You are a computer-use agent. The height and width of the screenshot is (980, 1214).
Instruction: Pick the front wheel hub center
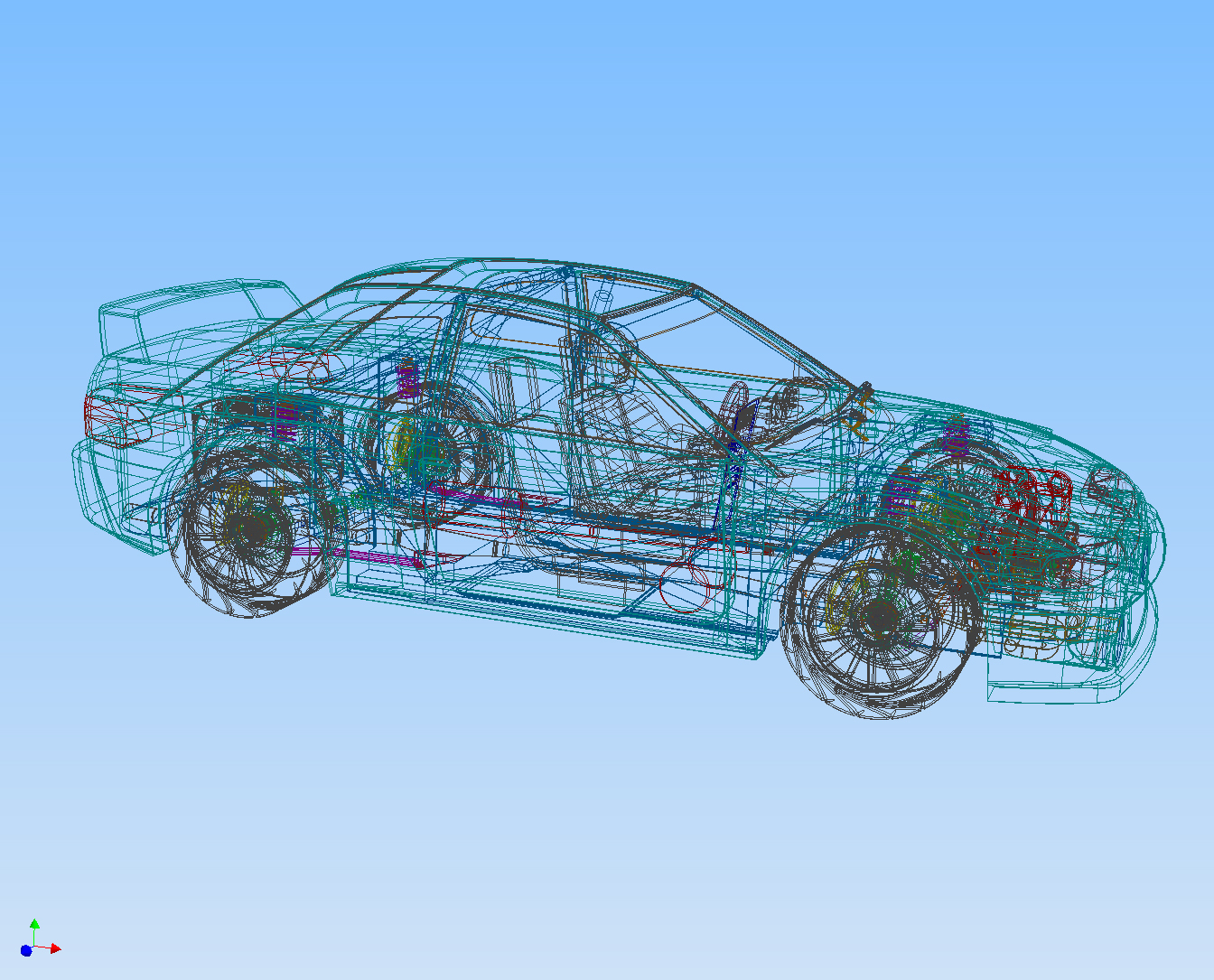881,619
